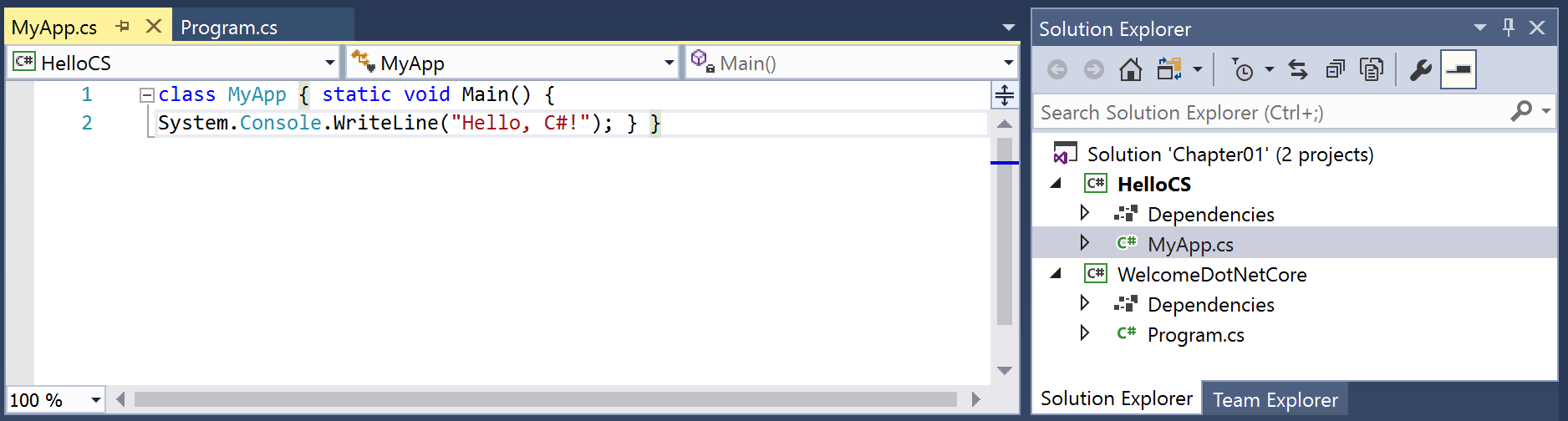The height and width of the screenshot is (421, 1568).
Task: Click the Home icon in Solution Explorer
Action: click(1130, 69)
